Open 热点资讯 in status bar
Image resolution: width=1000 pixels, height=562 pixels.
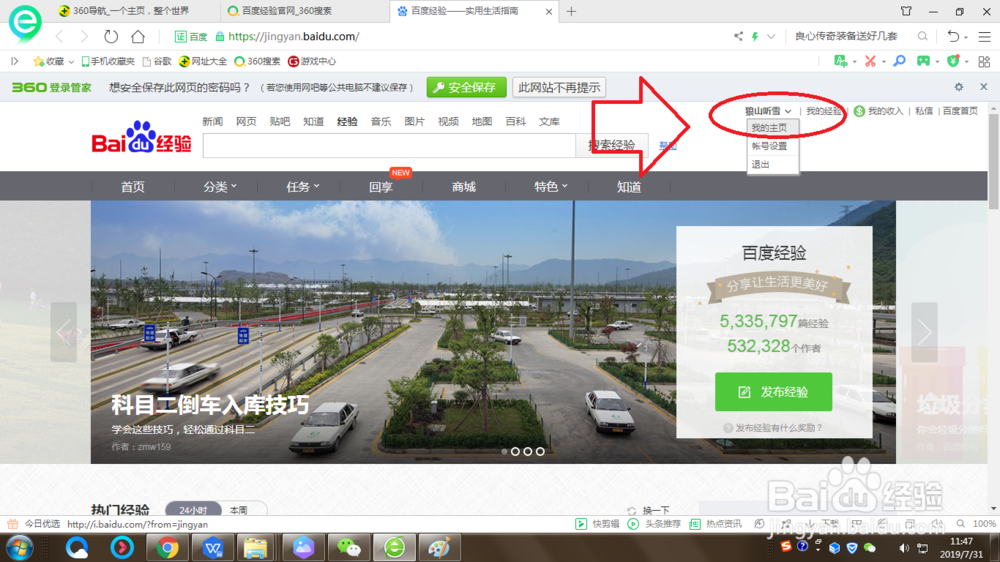pyautogui.click(x=716, y=524)
